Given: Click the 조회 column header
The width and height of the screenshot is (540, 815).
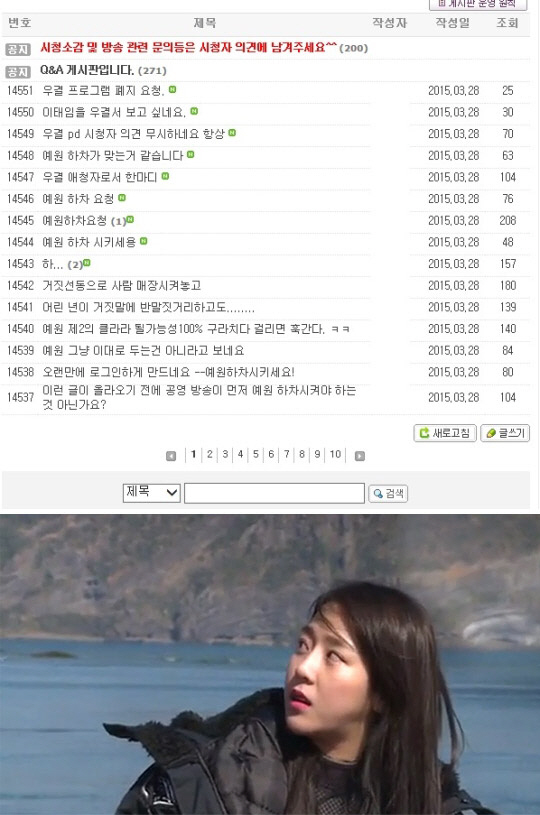Looking at the screenshot, I should click(507, 23).
